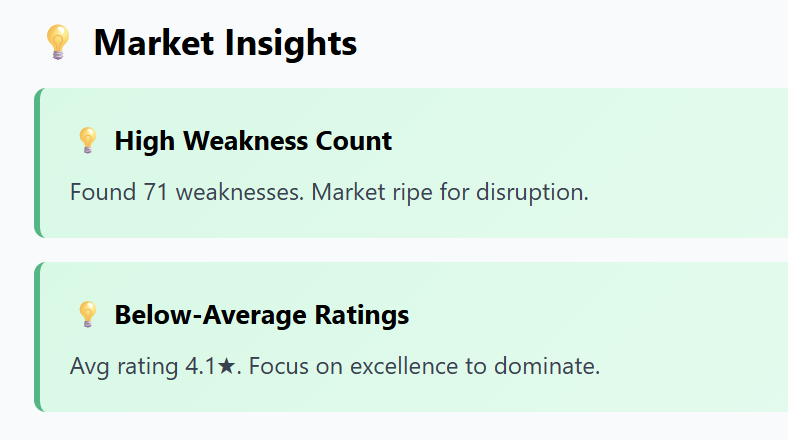The image size is (788, 440).
Task: Click green left border of Below-Average Ratings card
Action: coord(37,337)
